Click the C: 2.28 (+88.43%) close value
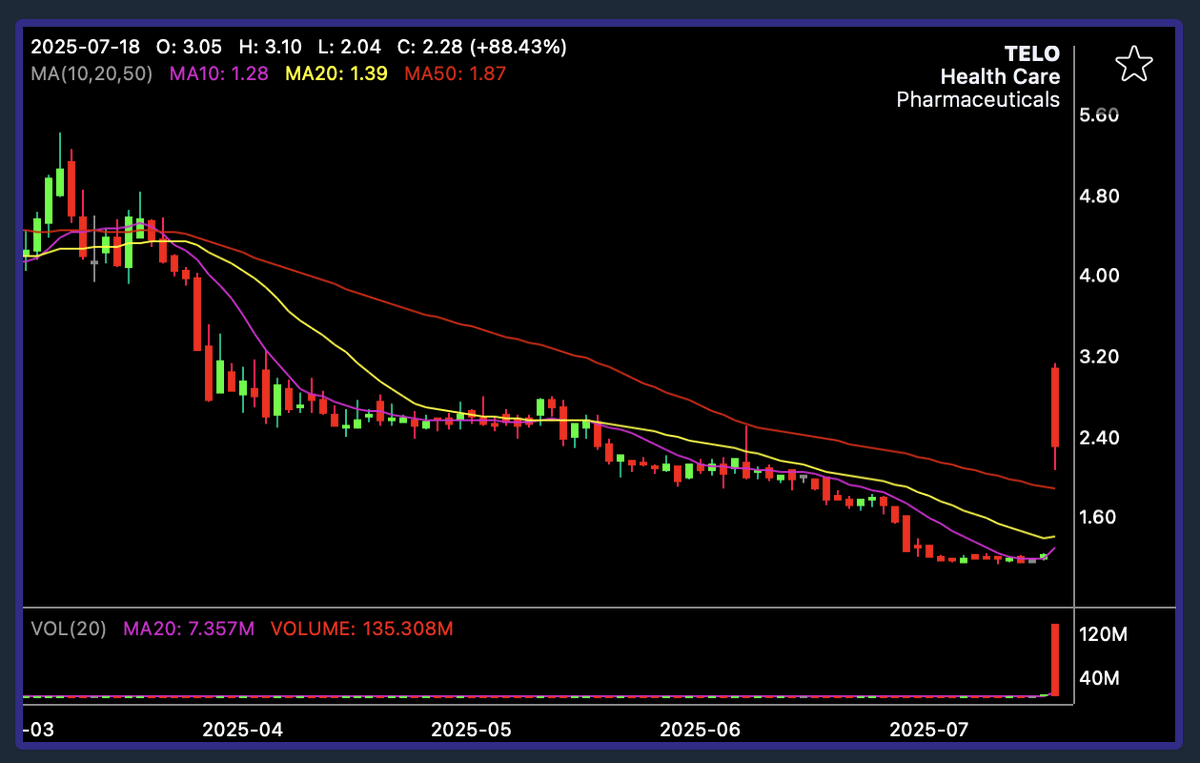 [x=481, y=47]
